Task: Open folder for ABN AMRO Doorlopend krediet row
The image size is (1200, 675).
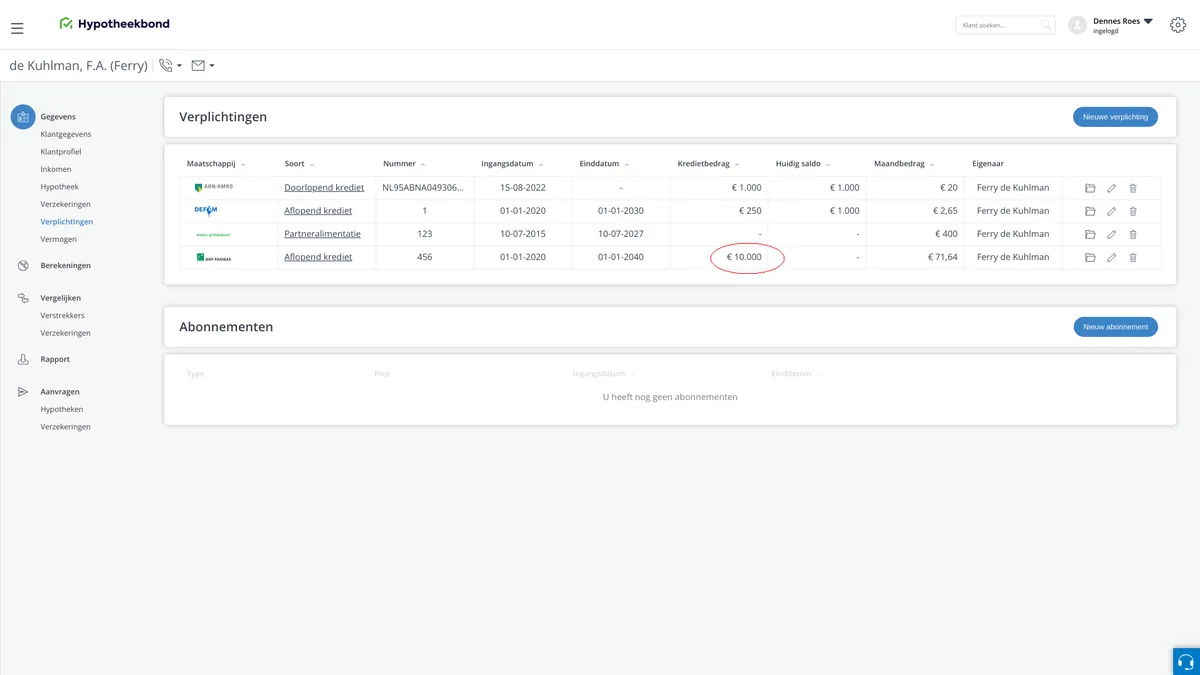Action: point(1090,188)
